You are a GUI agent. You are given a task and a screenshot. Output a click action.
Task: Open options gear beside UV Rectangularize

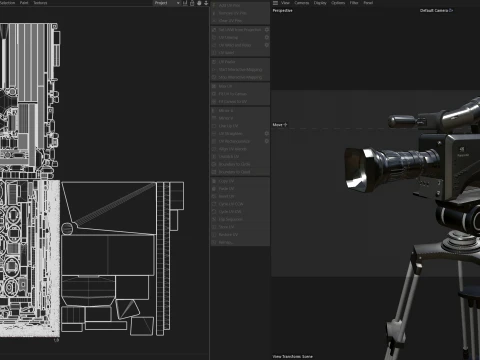click(x=267, y=141)
